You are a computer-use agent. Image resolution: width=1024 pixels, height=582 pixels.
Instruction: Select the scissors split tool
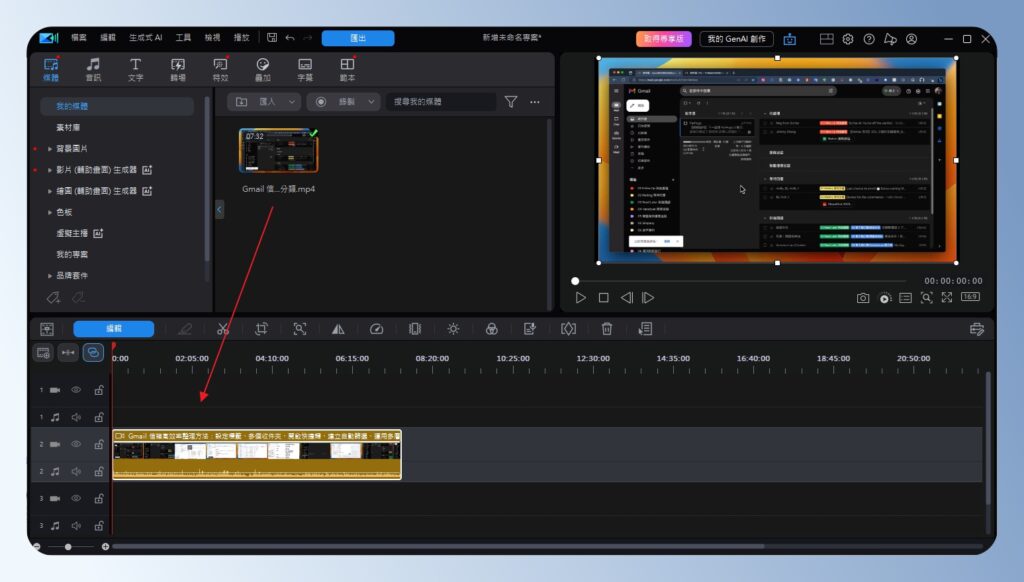[221, 328]
